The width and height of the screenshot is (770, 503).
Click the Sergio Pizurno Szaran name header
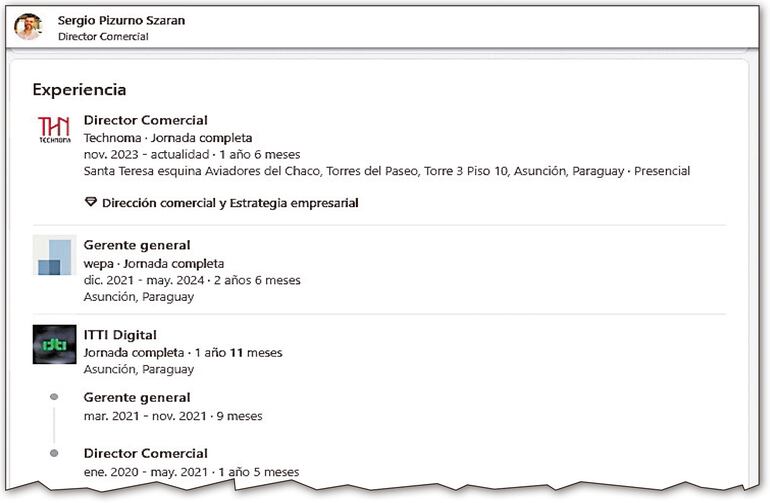tap(121, 20)
